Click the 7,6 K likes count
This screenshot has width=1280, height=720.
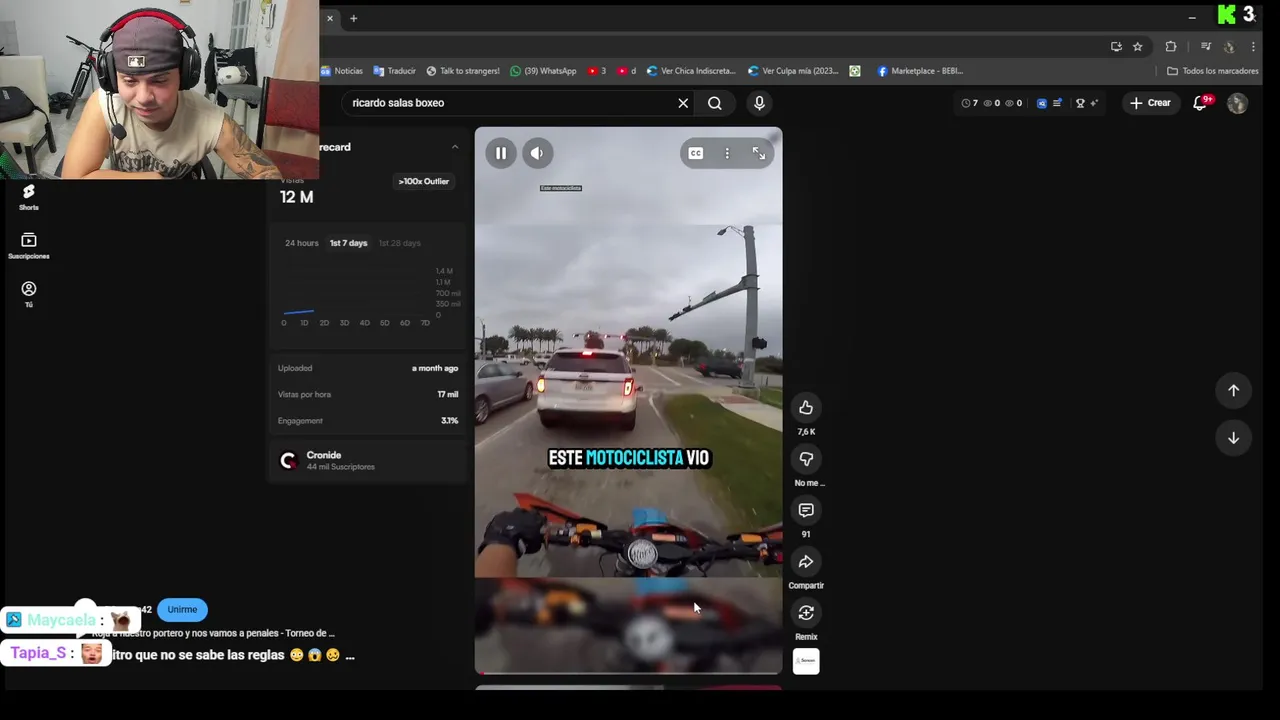pos(806,432)
